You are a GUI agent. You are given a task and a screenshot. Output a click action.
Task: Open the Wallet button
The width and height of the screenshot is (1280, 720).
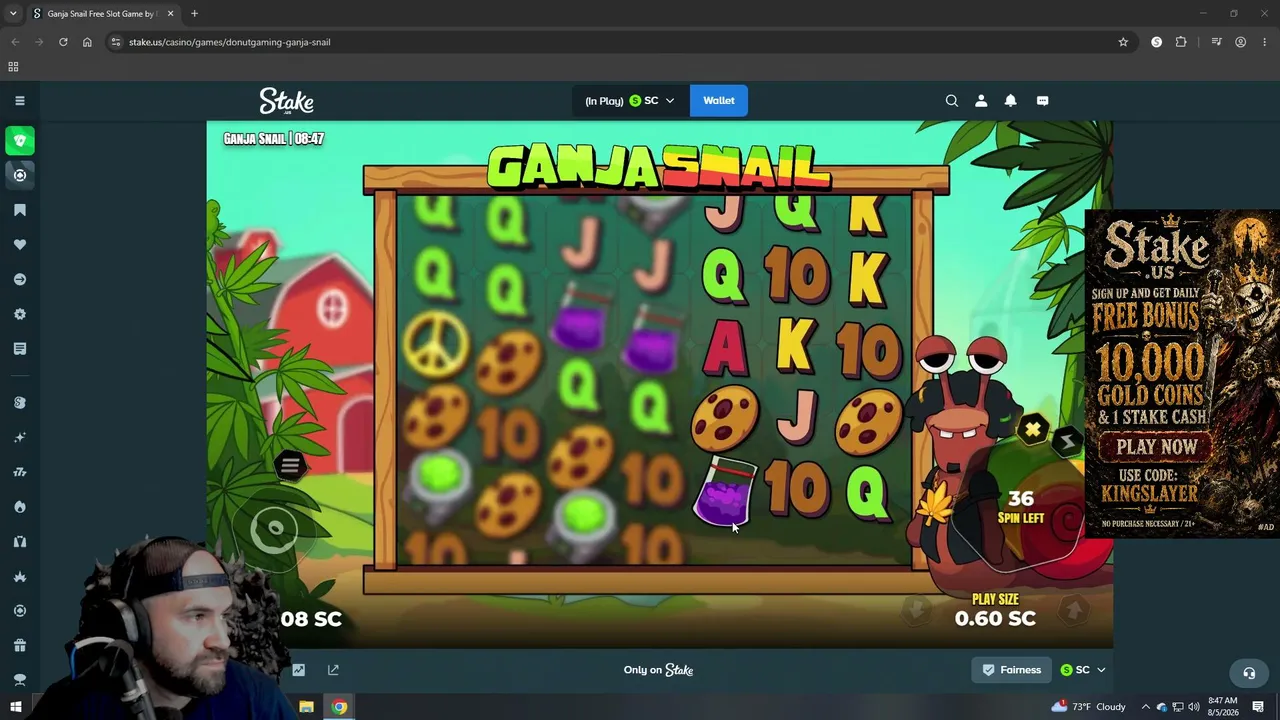click(719, 100)
